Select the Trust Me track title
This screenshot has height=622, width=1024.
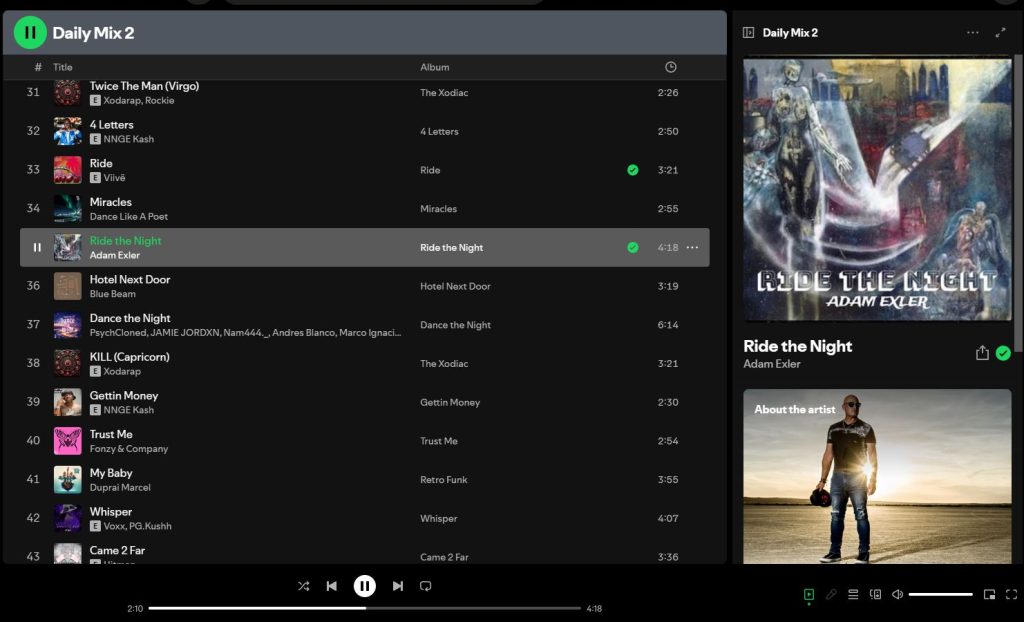pyautogui.click(x=111, y=434)
